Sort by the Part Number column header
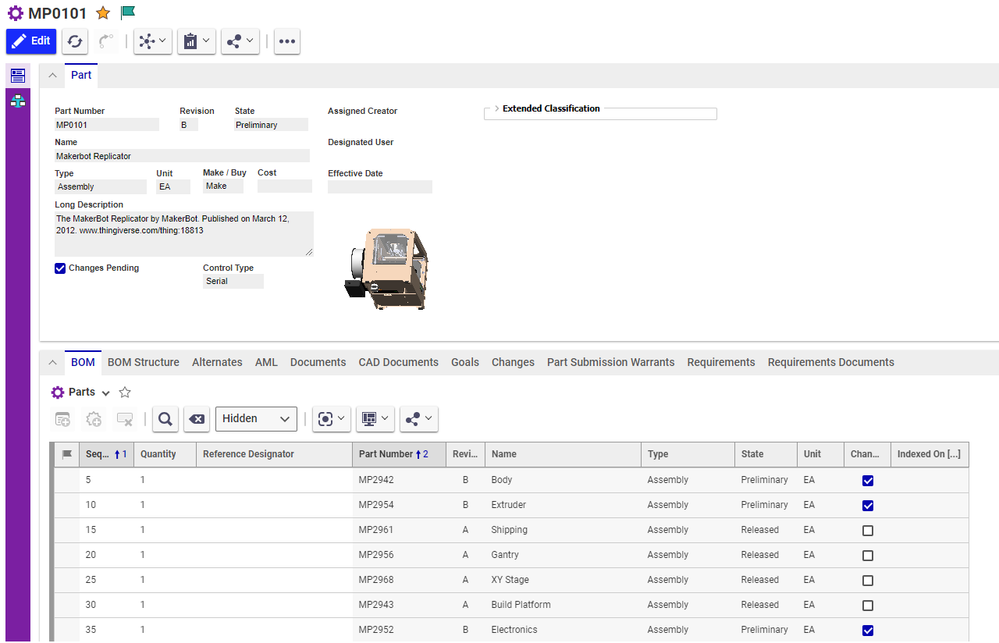 (x=384, y=454)
